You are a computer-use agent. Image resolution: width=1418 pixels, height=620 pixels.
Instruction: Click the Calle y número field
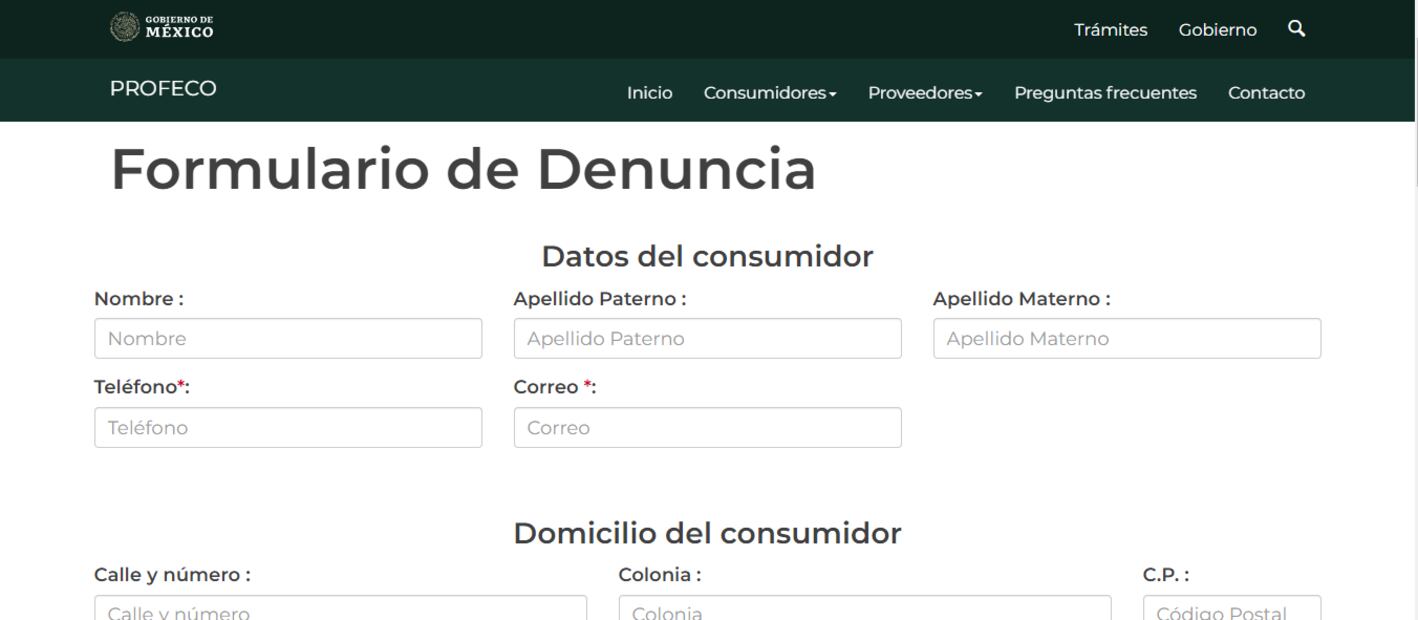point(340,609)
